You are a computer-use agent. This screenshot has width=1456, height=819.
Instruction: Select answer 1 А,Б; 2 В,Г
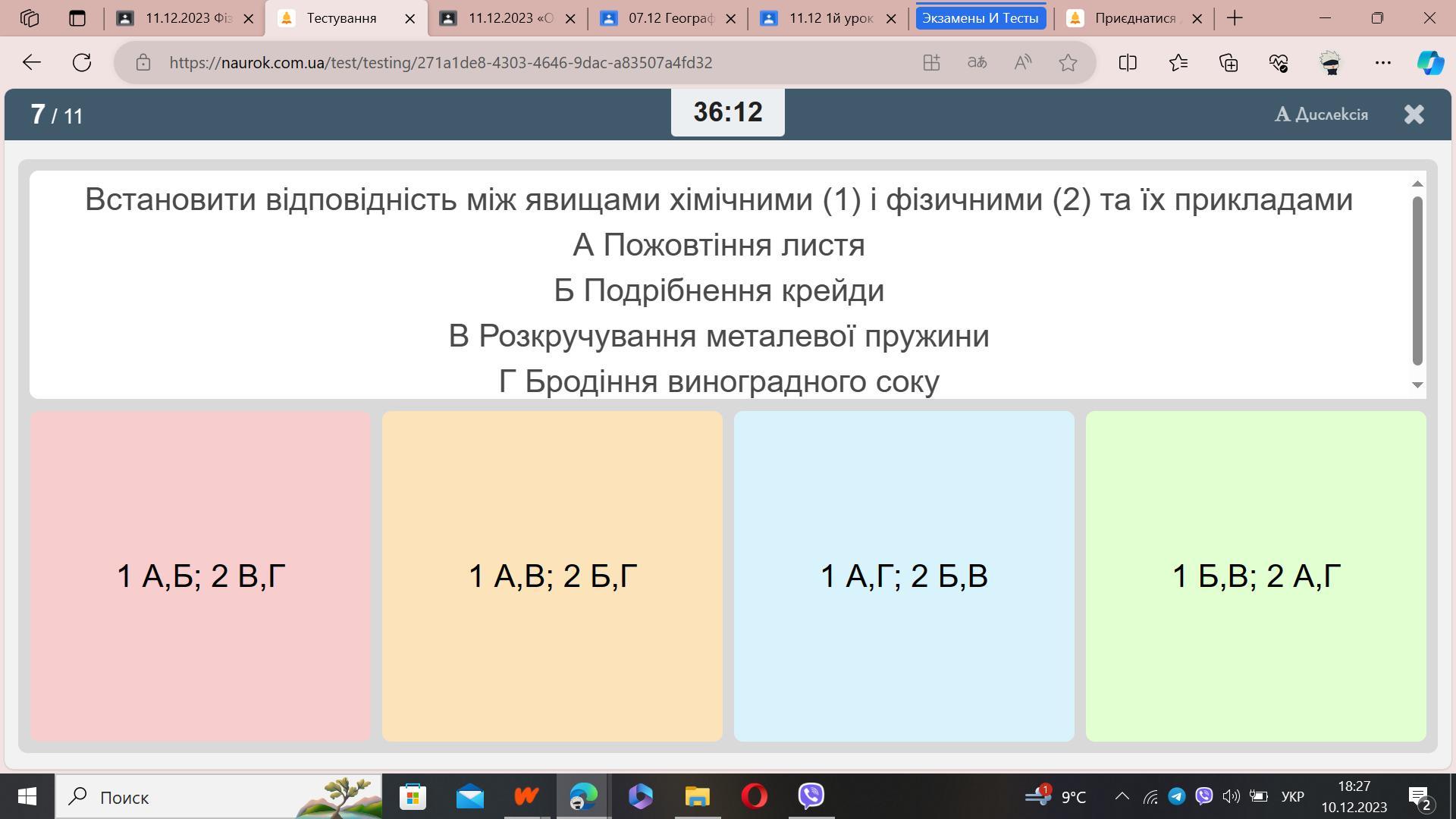click(200, 576)
